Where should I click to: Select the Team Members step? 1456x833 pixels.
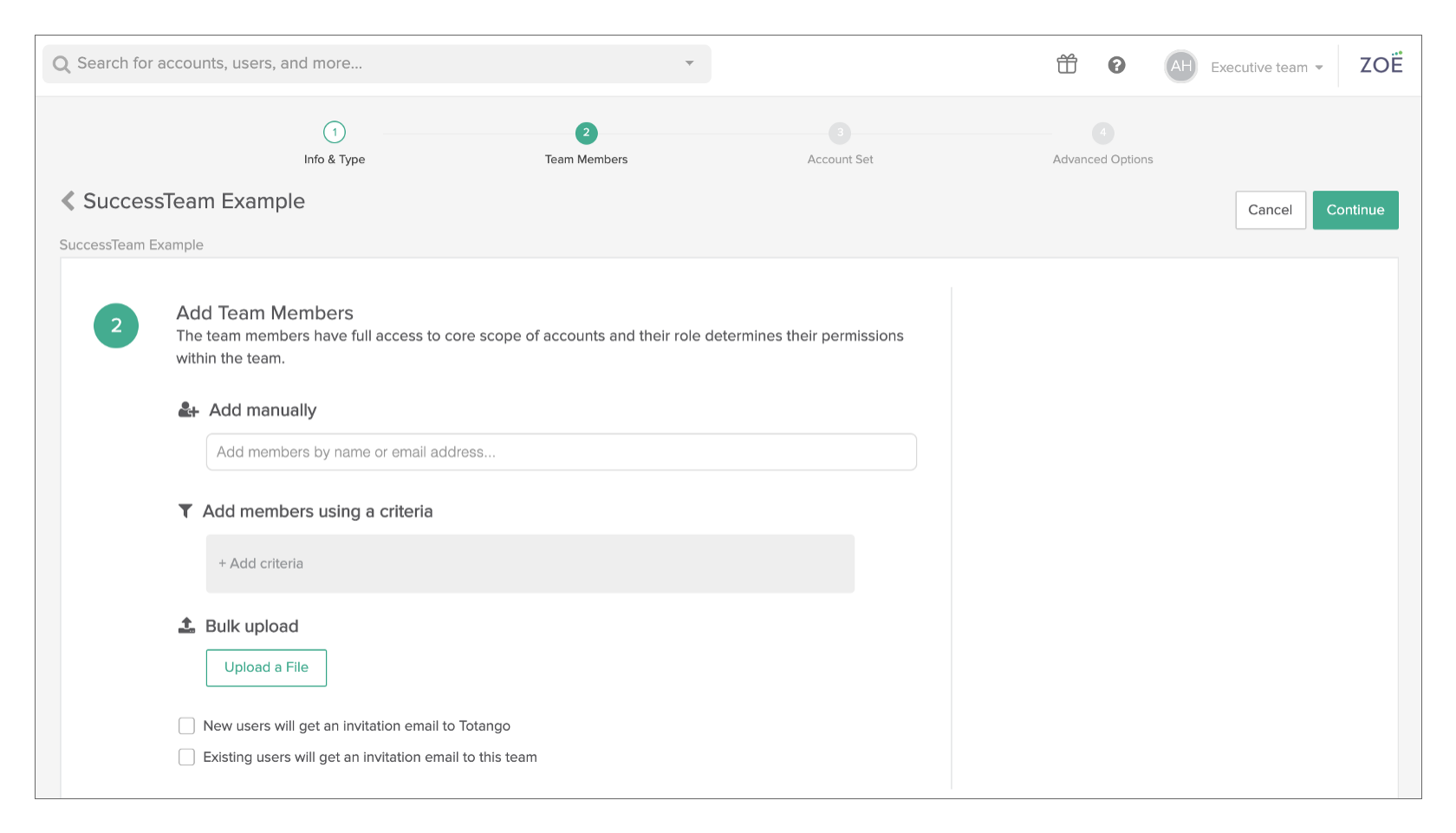(x=586, y=143)
